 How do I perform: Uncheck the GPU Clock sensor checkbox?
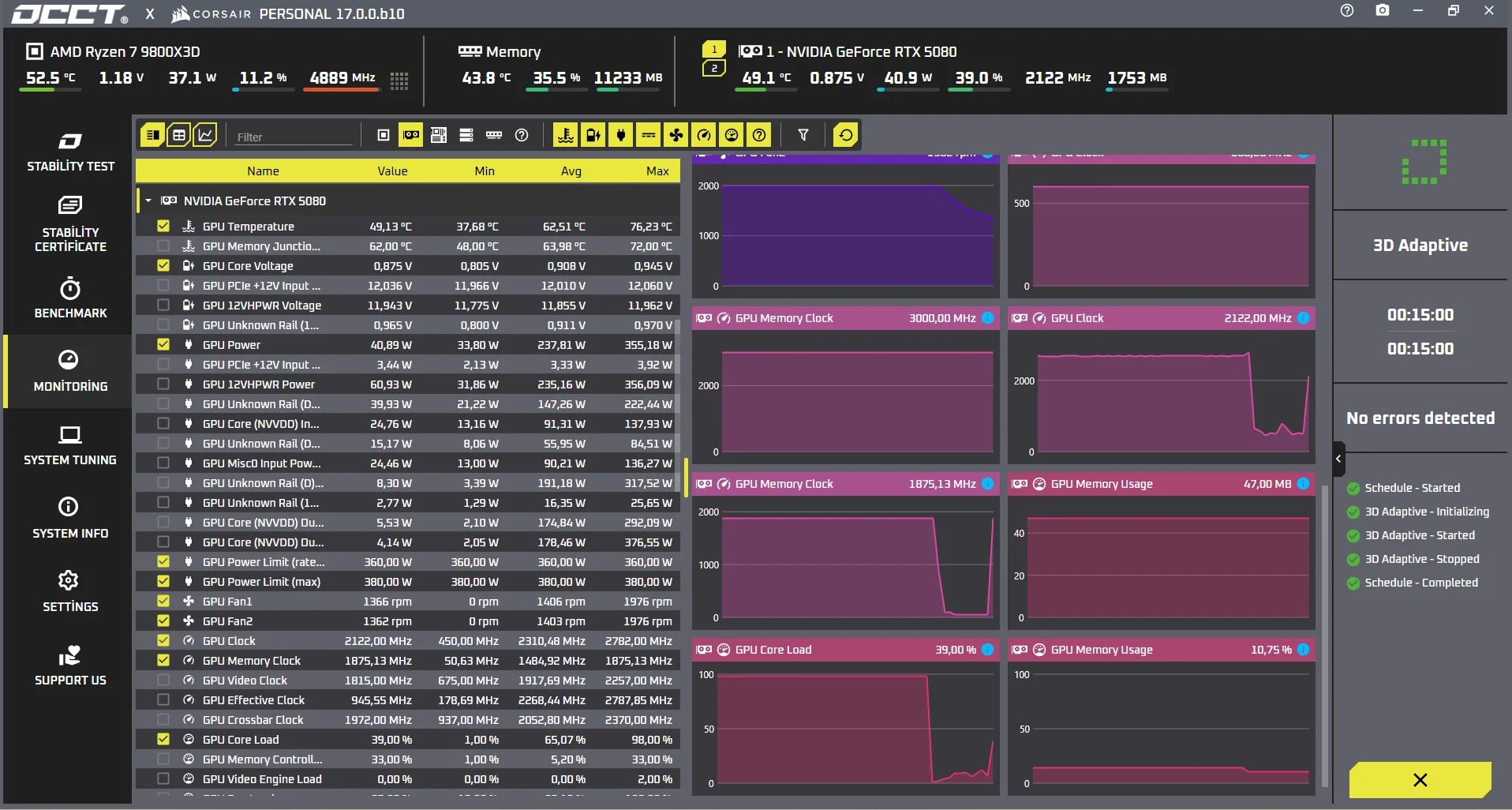click(163, 640)
